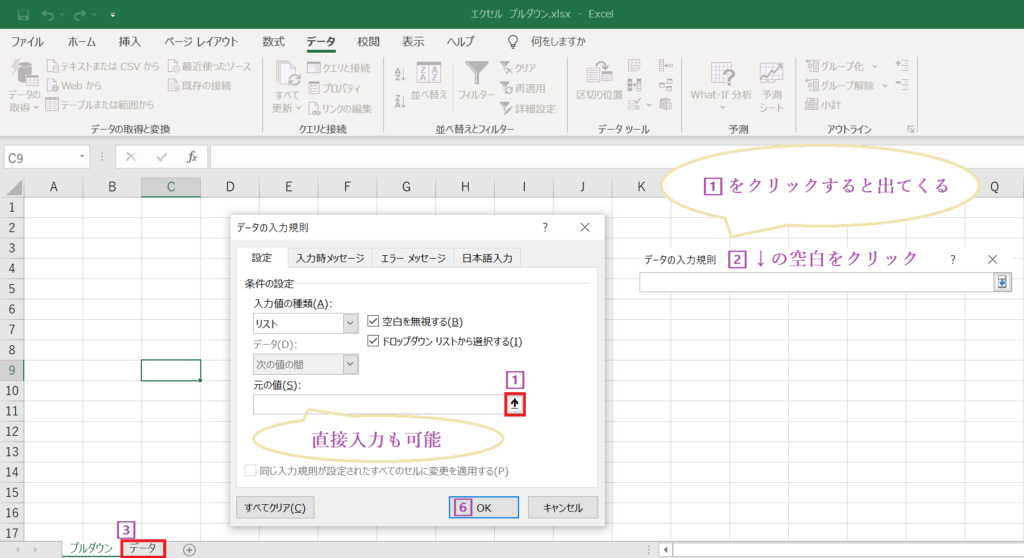Click the 並べ替え sort icon

tap(428, 74)
